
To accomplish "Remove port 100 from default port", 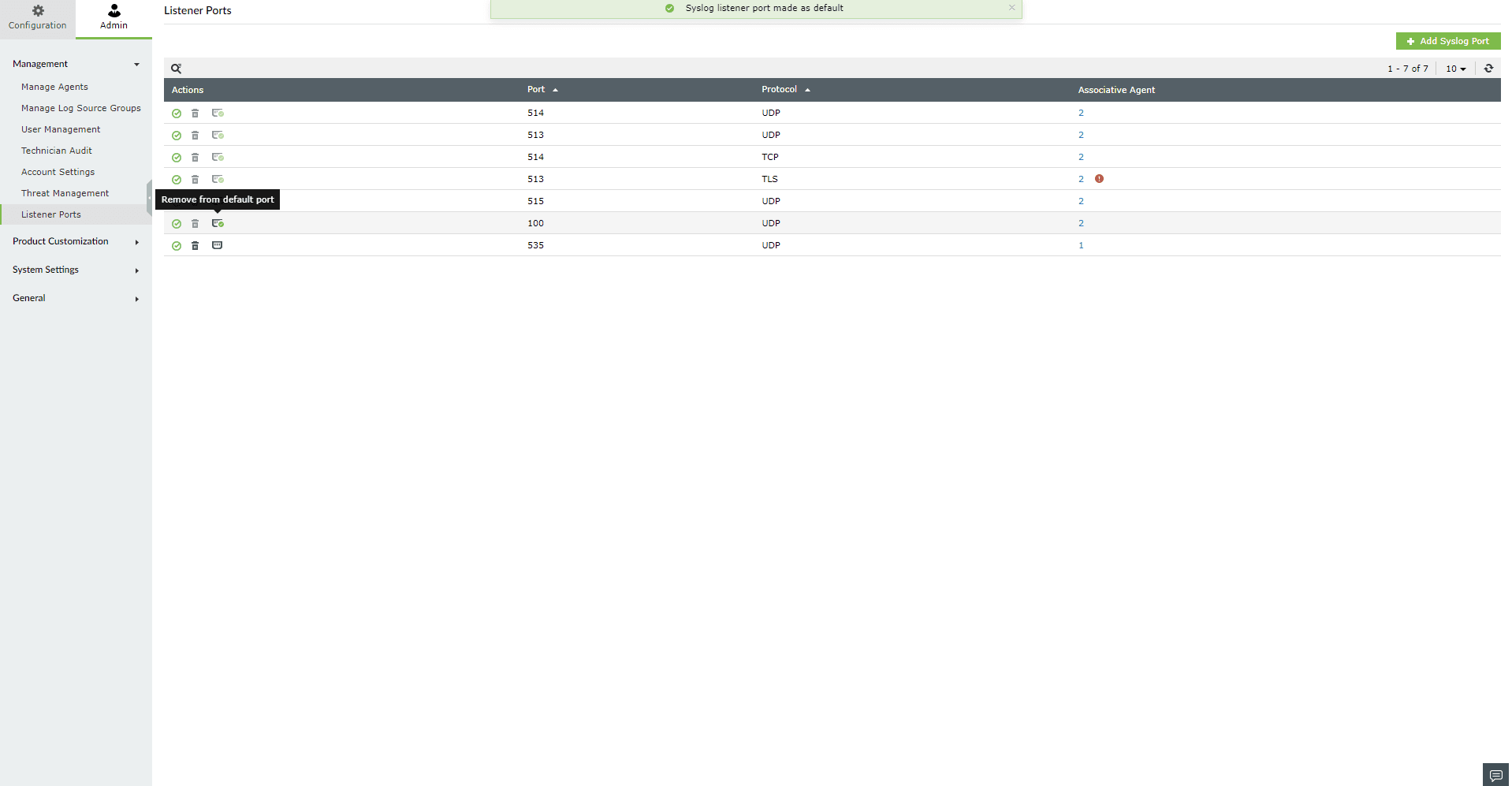I will pyautogui.click(x=218, y=224).
